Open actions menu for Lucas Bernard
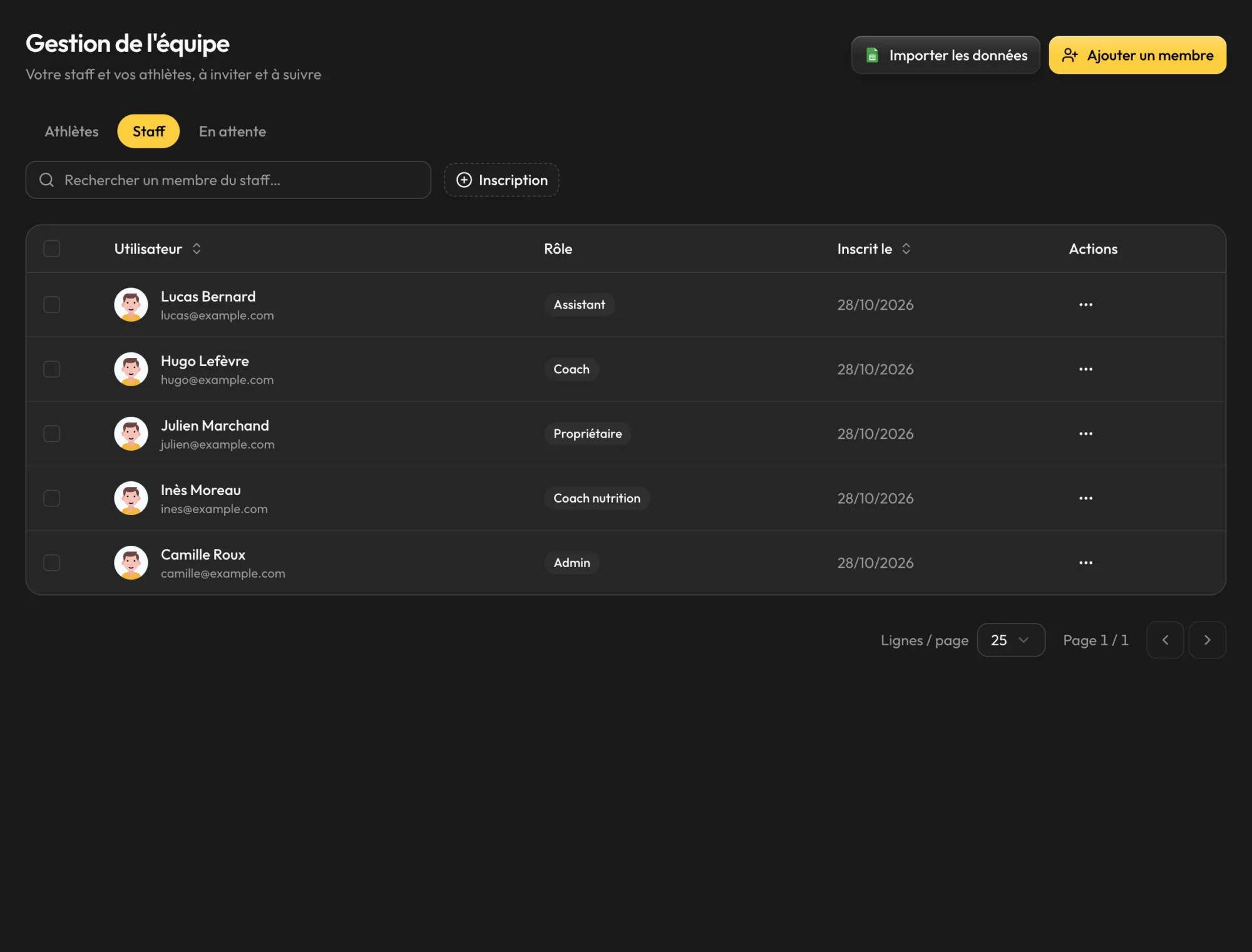 1085,305
